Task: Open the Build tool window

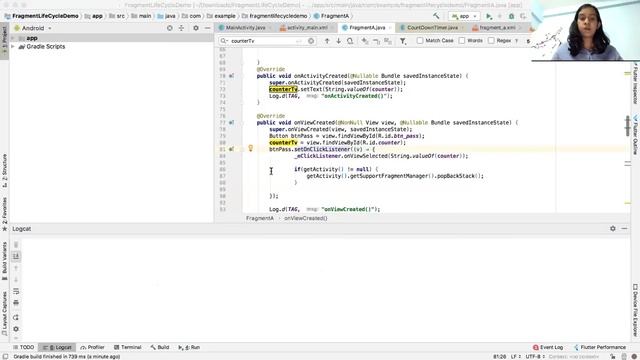Action: (160, 347)
